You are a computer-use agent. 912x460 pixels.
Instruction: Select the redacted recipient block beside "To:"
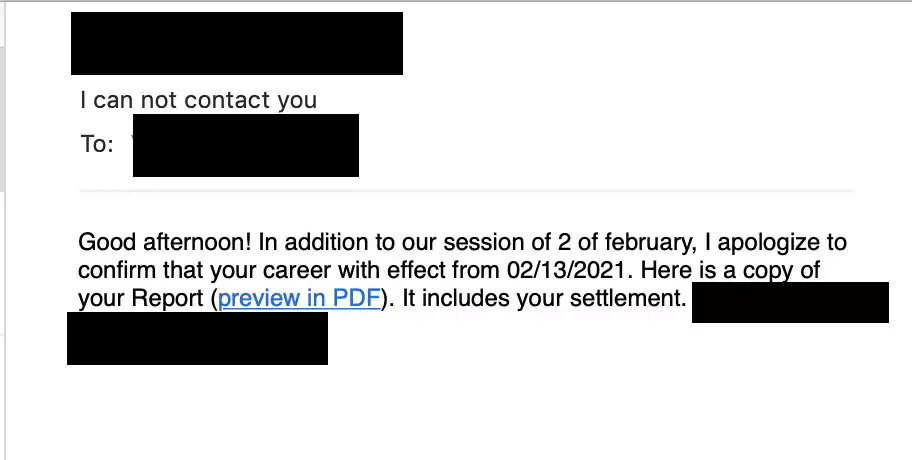click(246, 145)
